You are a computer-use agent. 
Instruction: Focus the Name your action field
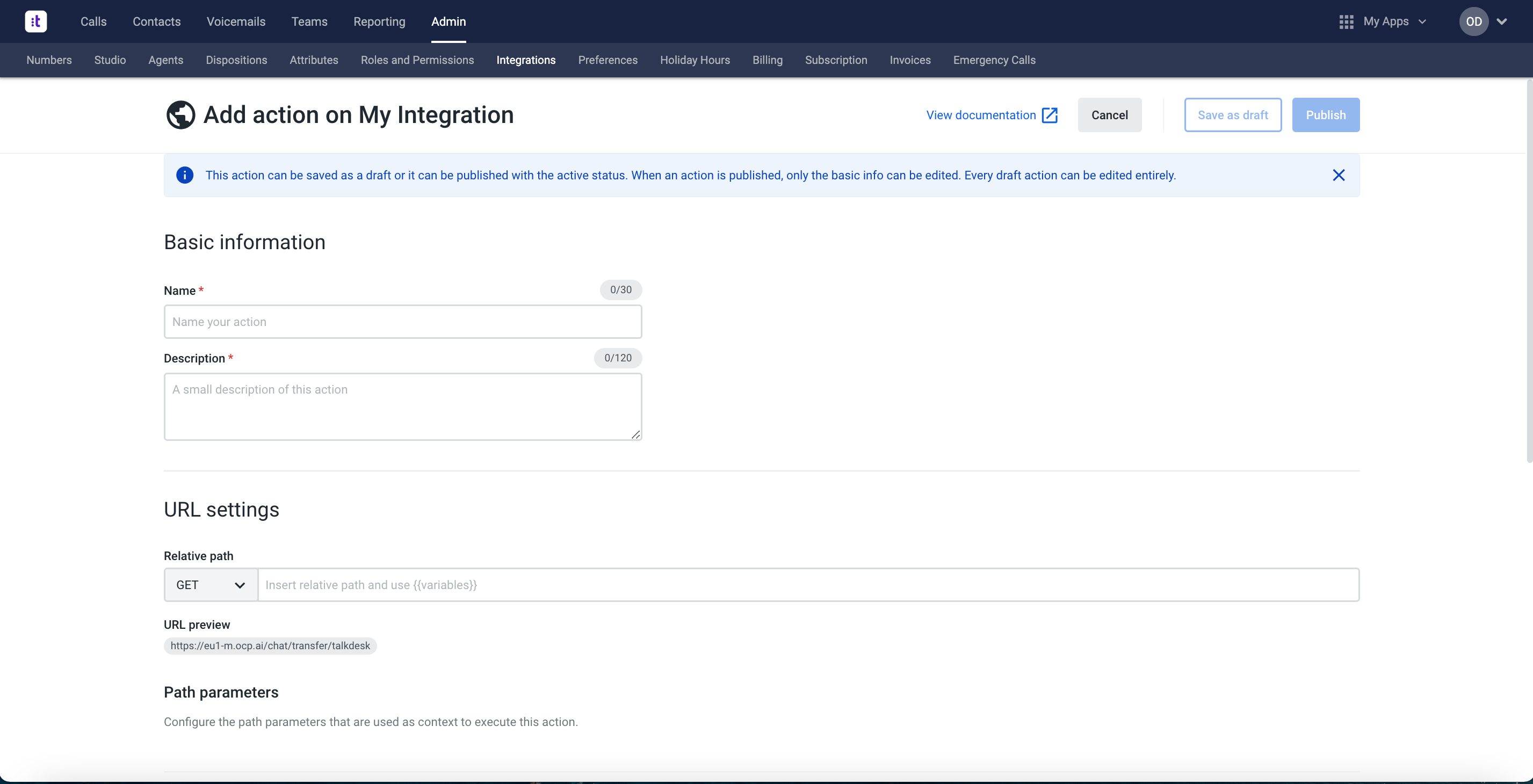click(x=402, y=322)
